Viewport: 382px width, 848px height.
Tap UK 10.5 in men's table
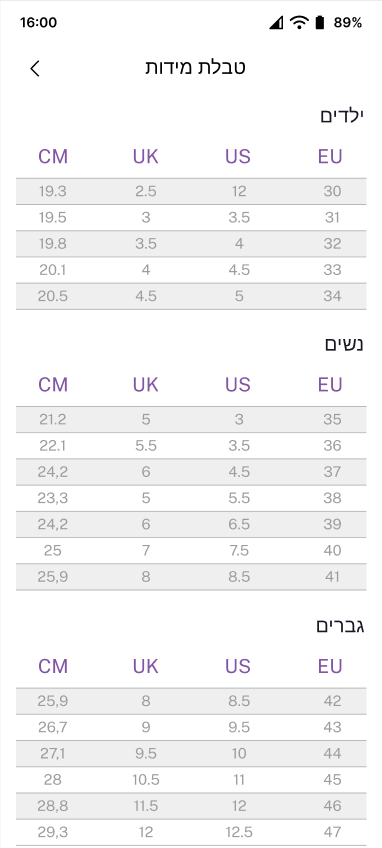point(146,780)
